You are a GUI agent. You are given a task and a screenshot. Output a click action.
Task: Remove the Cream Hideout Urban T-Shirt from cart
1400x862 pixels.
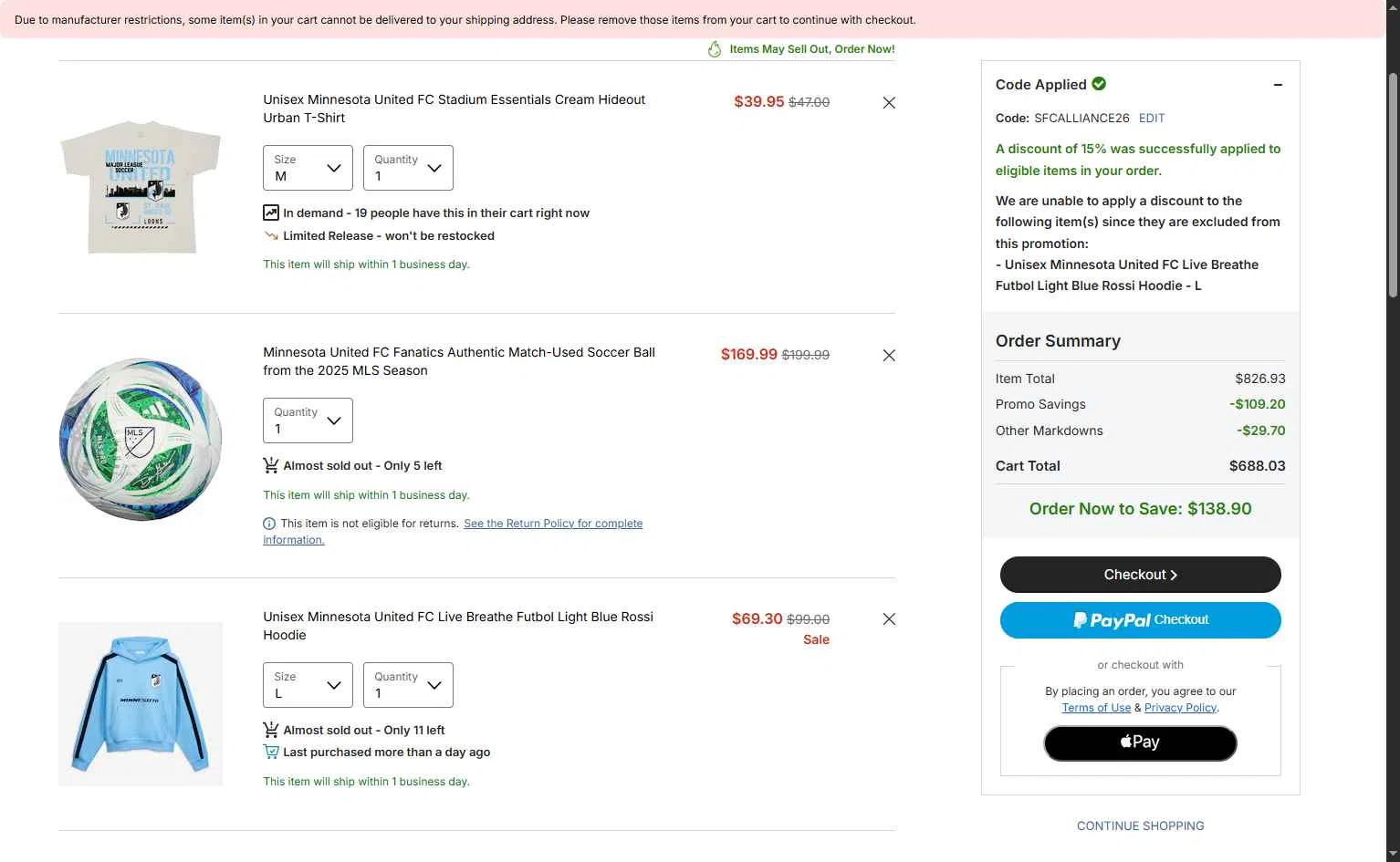(889, 103)
